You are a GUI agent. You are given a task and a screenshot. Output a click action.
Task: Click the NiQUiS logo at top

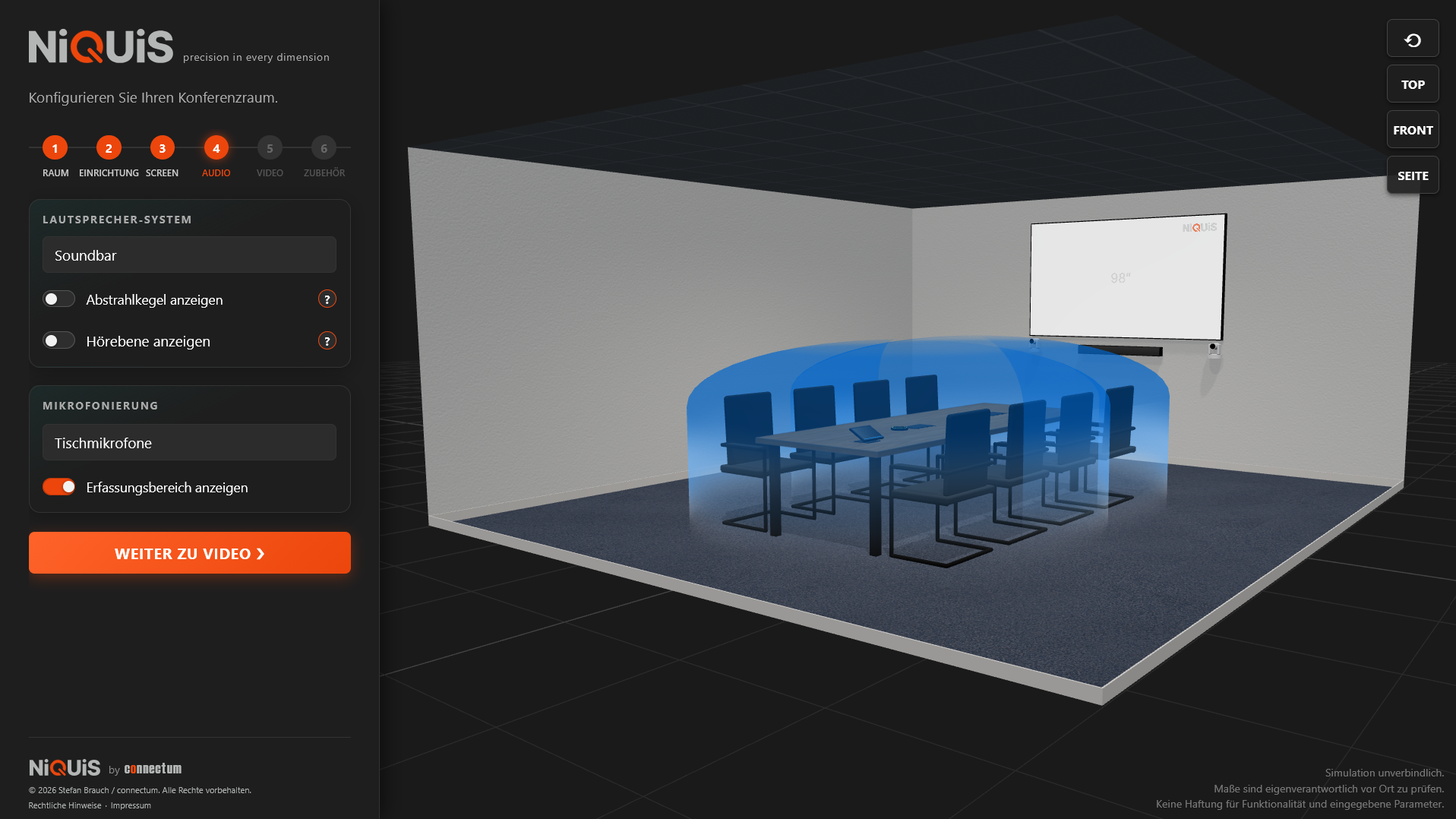(x=101, y=46)
